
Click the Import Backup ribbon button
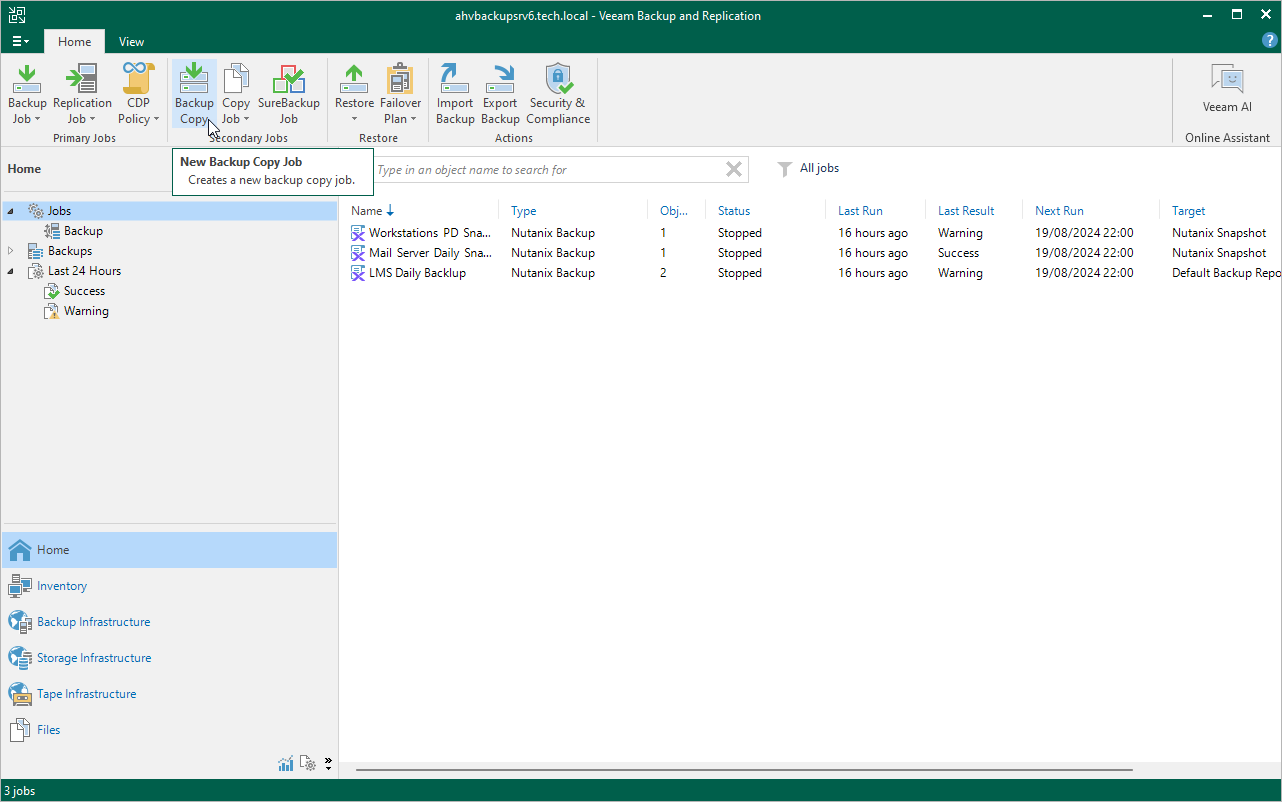click(x=455, y=94)
